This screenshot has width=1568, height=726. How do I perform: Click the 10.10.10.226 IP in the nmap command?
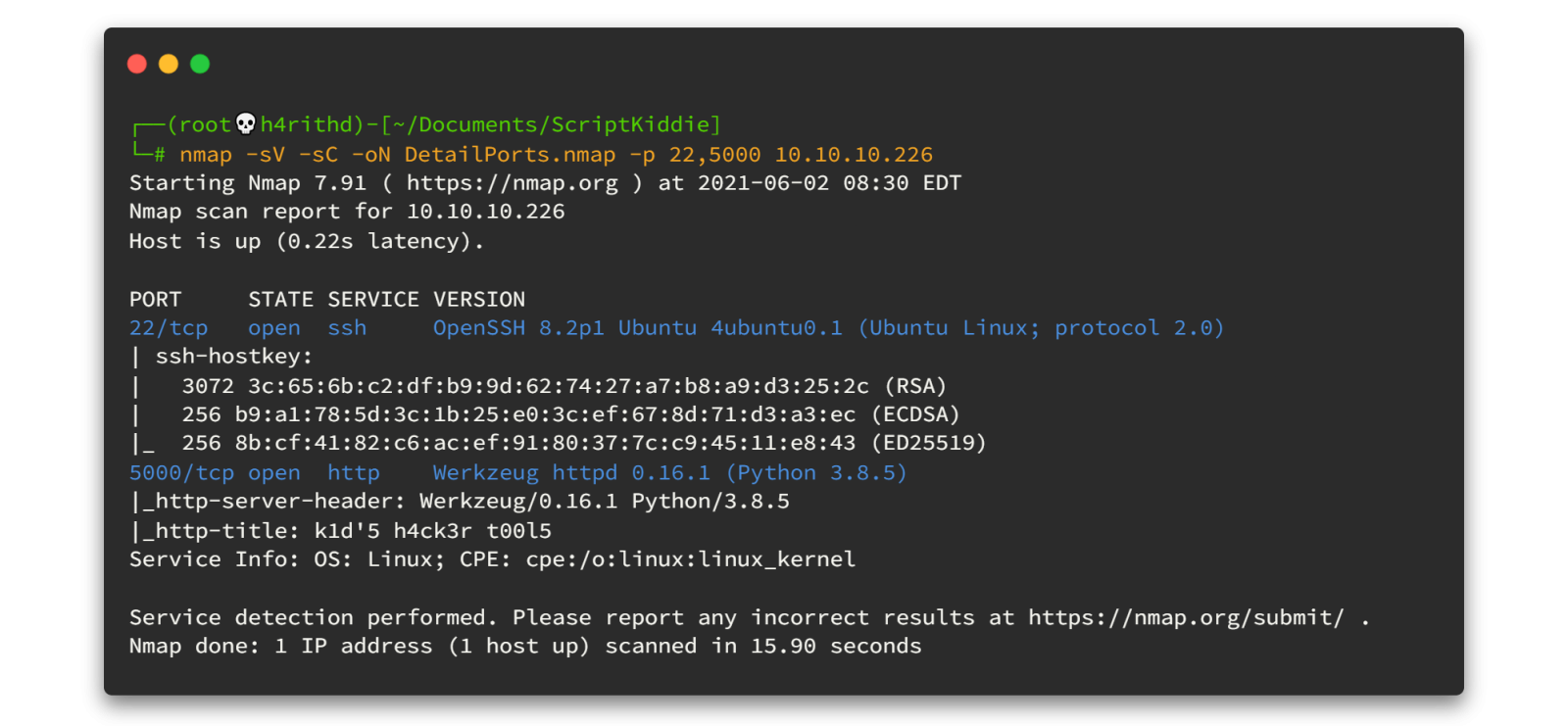(x=854, y=155)
